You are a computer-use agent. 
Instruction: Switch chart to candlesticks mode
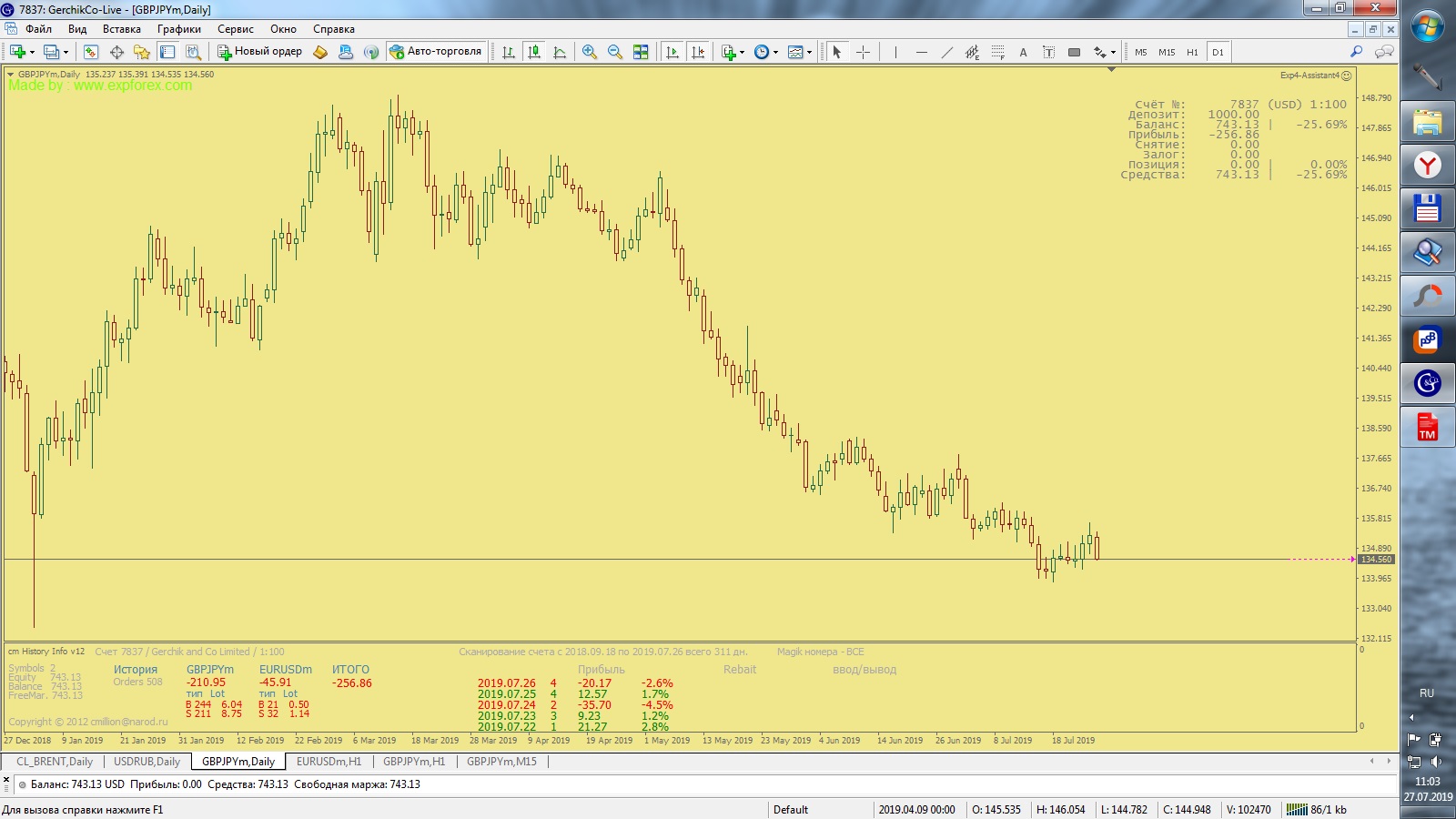coord(534,52)
